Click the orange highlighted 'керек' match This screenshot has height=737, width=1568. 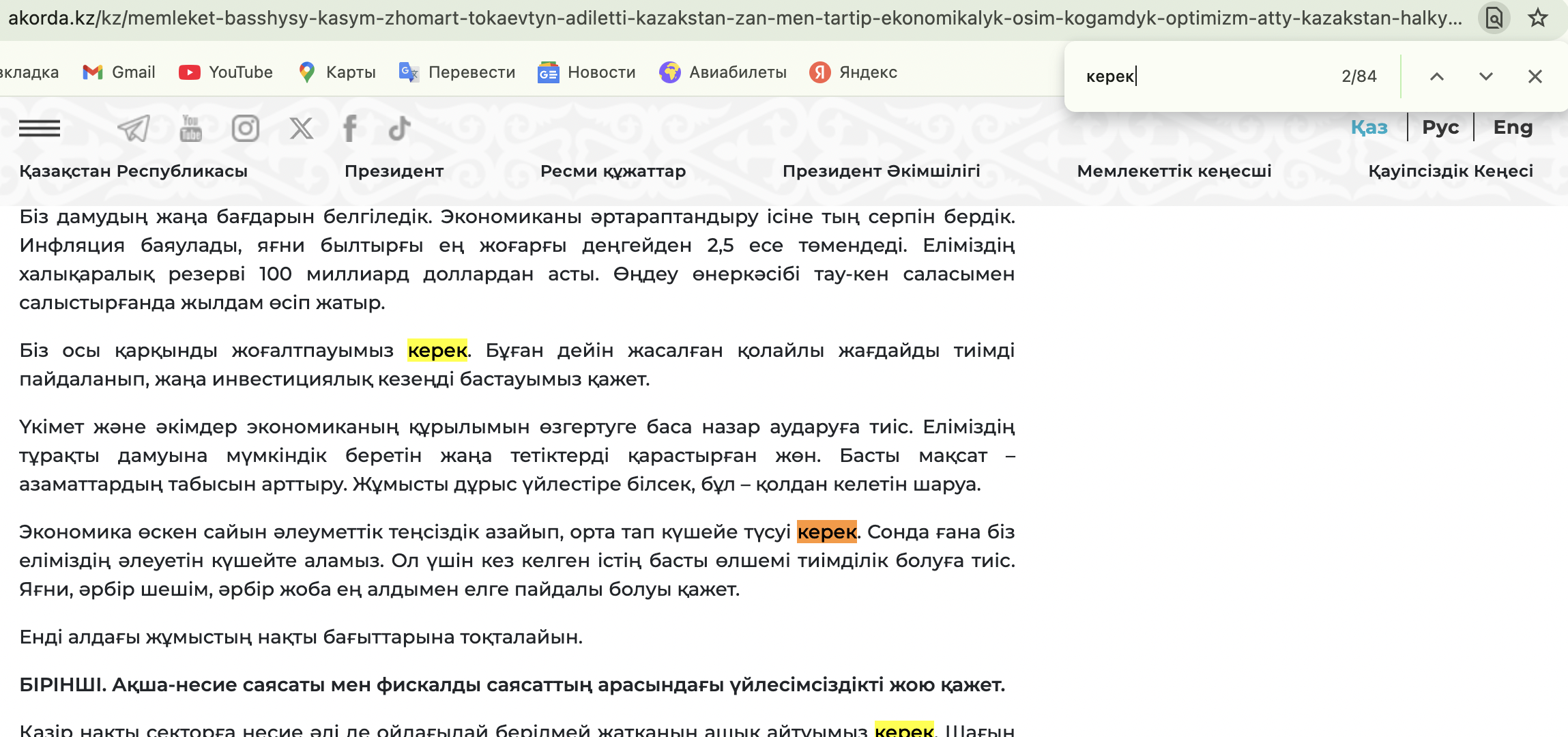827,532
